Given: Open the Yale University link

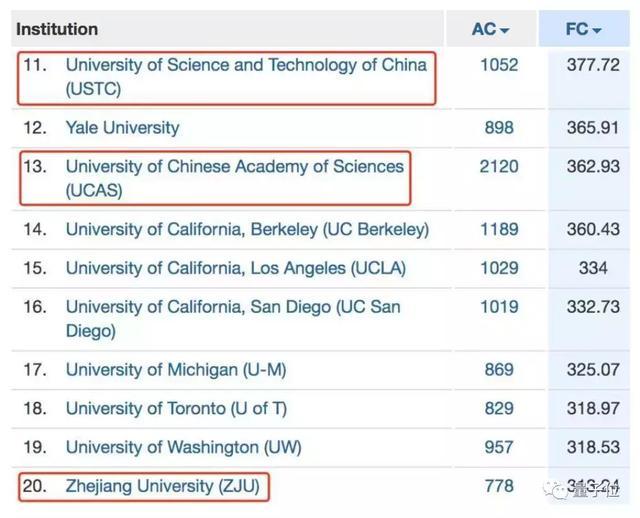Looking at the screenshot, I should point(122,127).
